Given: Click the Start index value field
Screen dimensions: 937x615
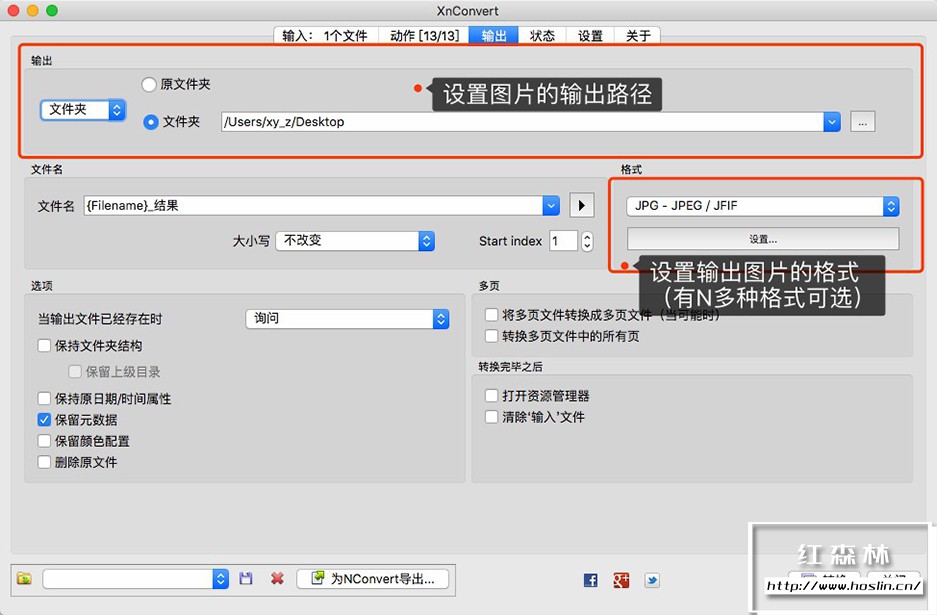Looking at the screenshot, I should pyautogui.click(x=564, y=241).
